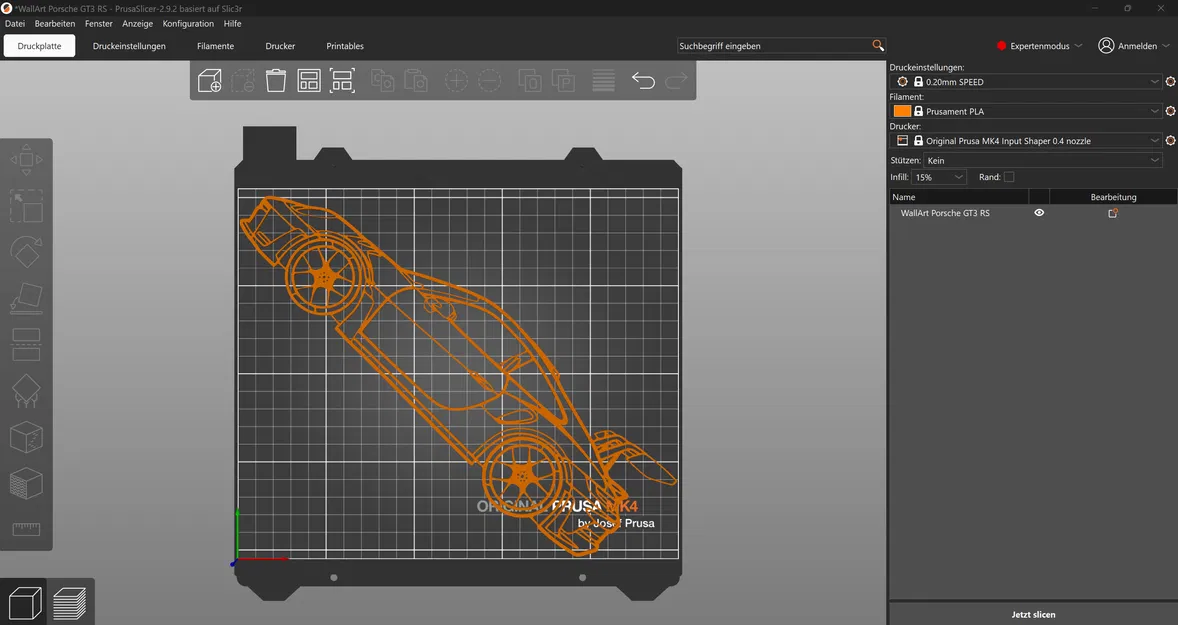The height and width of the screenshot is (625, 1178).
Task: Click the Split to objects icon
Action: click(530, 80)
